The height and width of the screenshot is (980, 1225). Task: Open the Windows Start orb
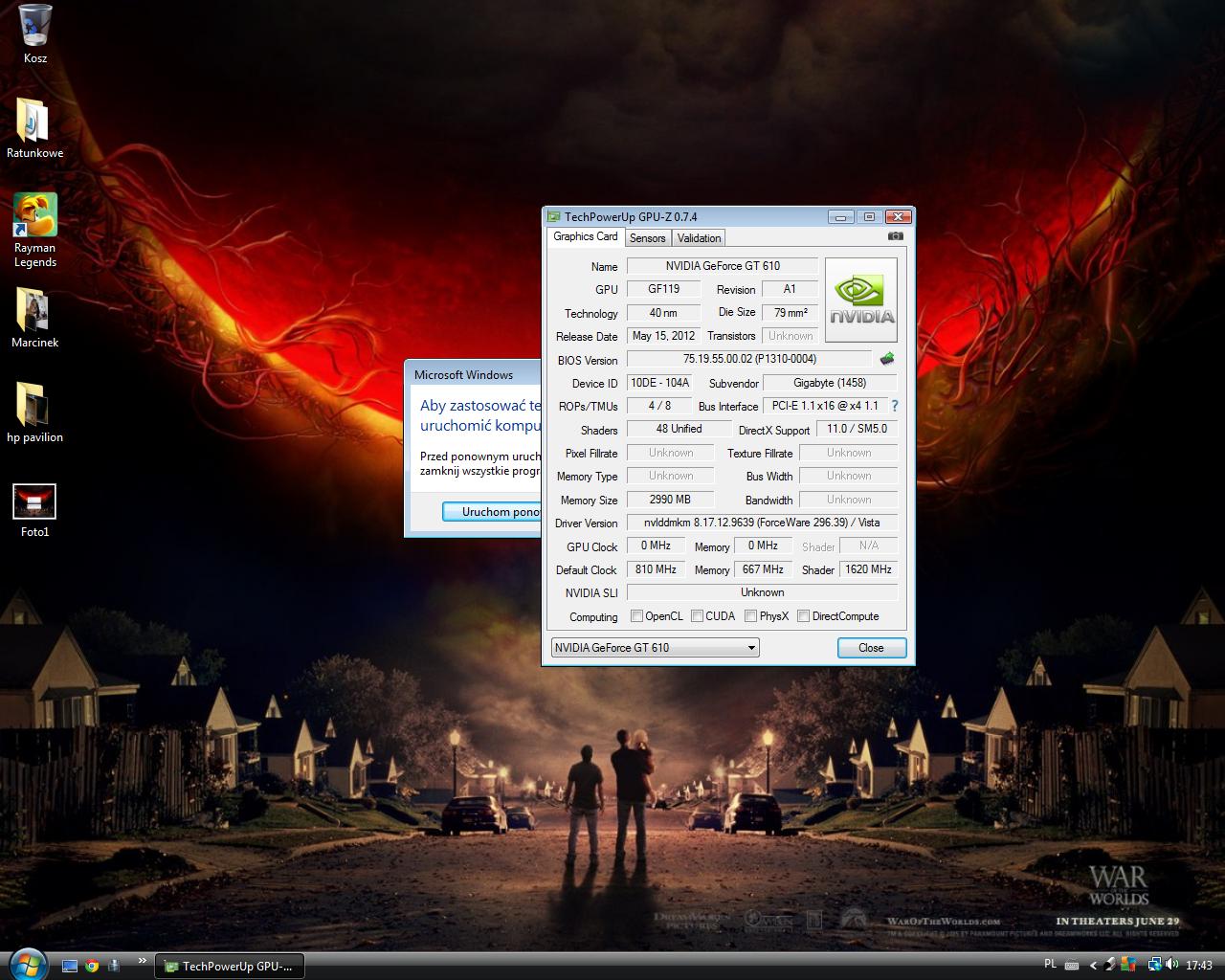[27, 964]
